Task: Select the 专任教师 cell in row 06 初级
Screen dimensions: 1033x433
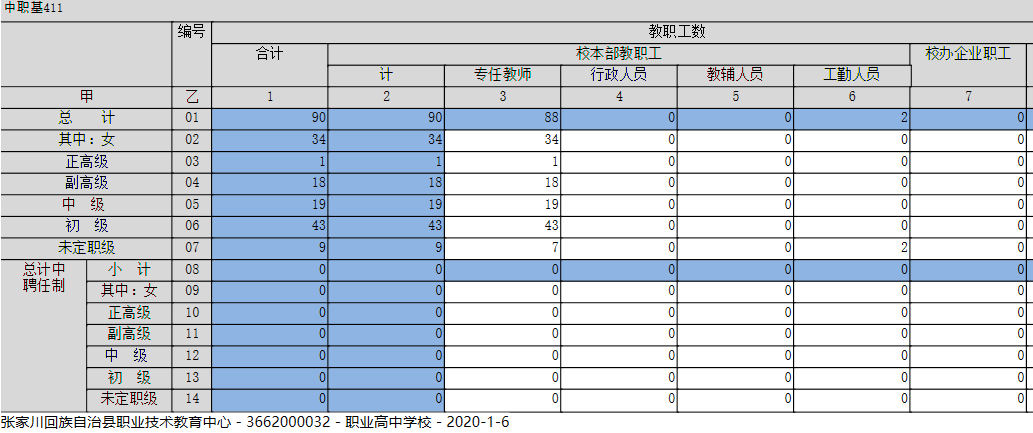Action: [x=502, y=226]
